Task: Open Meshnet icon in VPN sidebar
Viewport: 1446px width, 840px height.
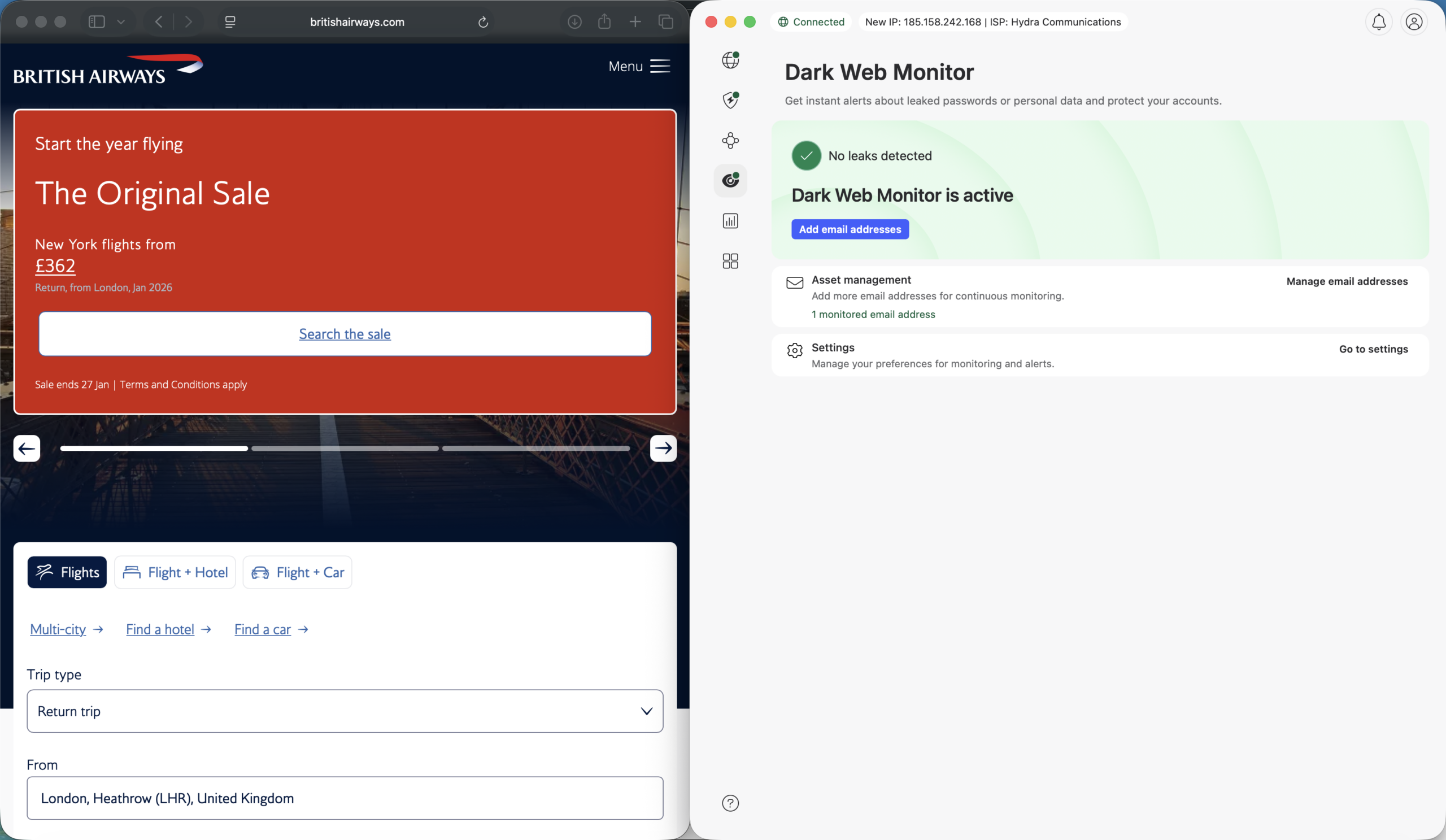Action: (x=730, y=141)
